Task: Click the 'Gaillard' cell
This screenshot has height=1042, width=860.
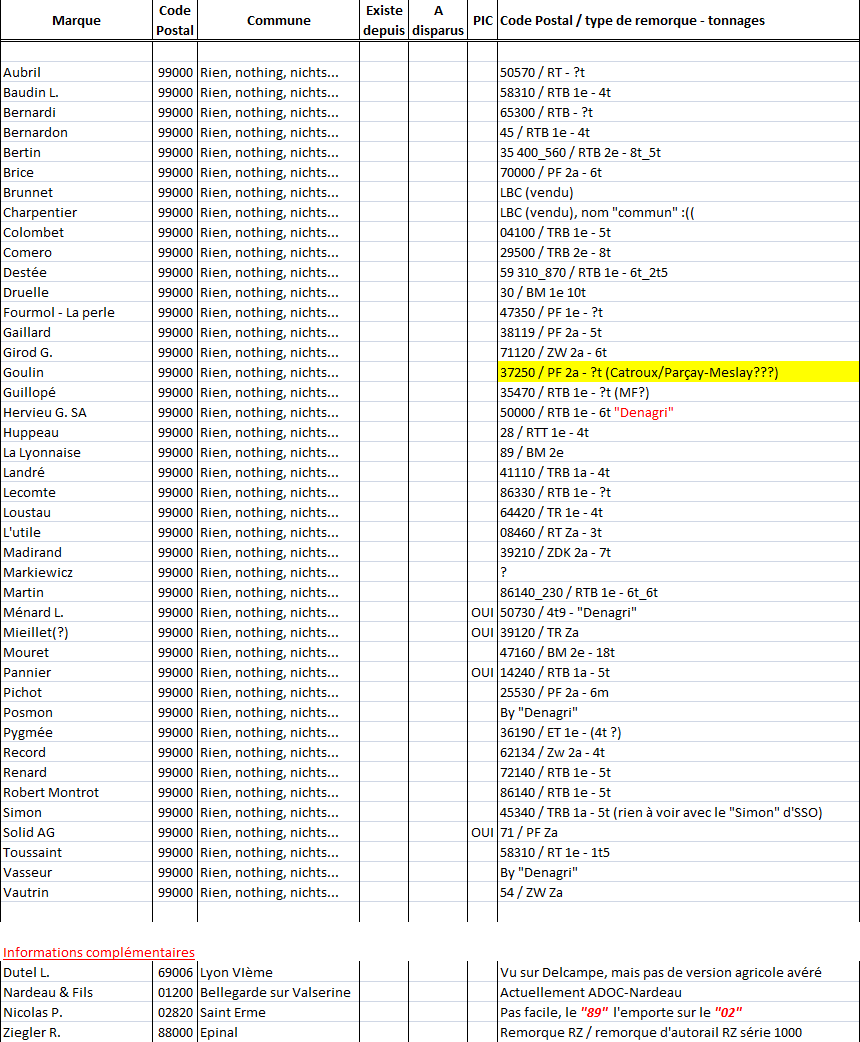Action: (x=76, y=332)
